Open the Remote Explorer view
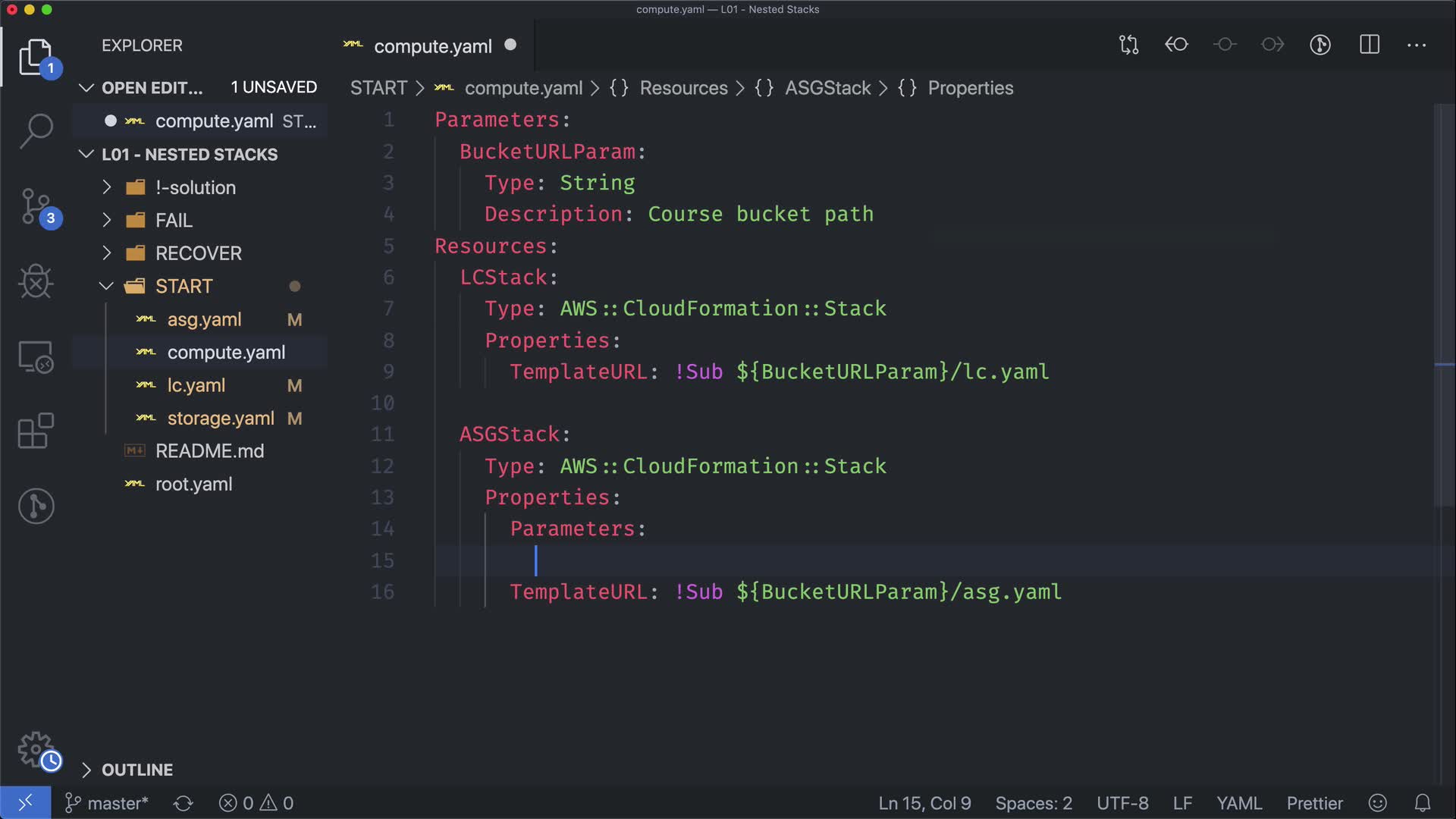The image size is (1456, 819). 36,356
